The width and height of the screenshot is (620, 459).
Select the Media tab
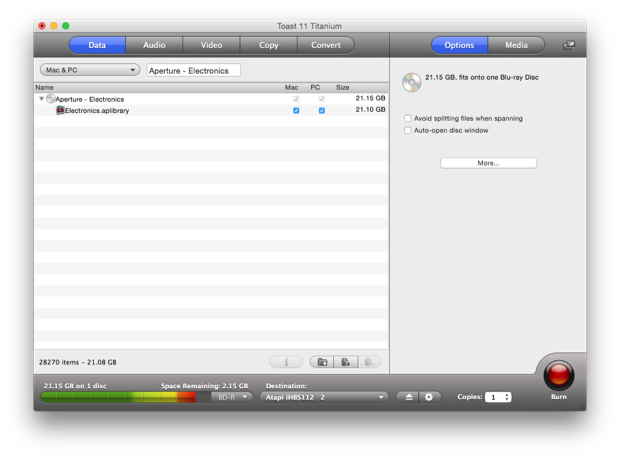516,45
